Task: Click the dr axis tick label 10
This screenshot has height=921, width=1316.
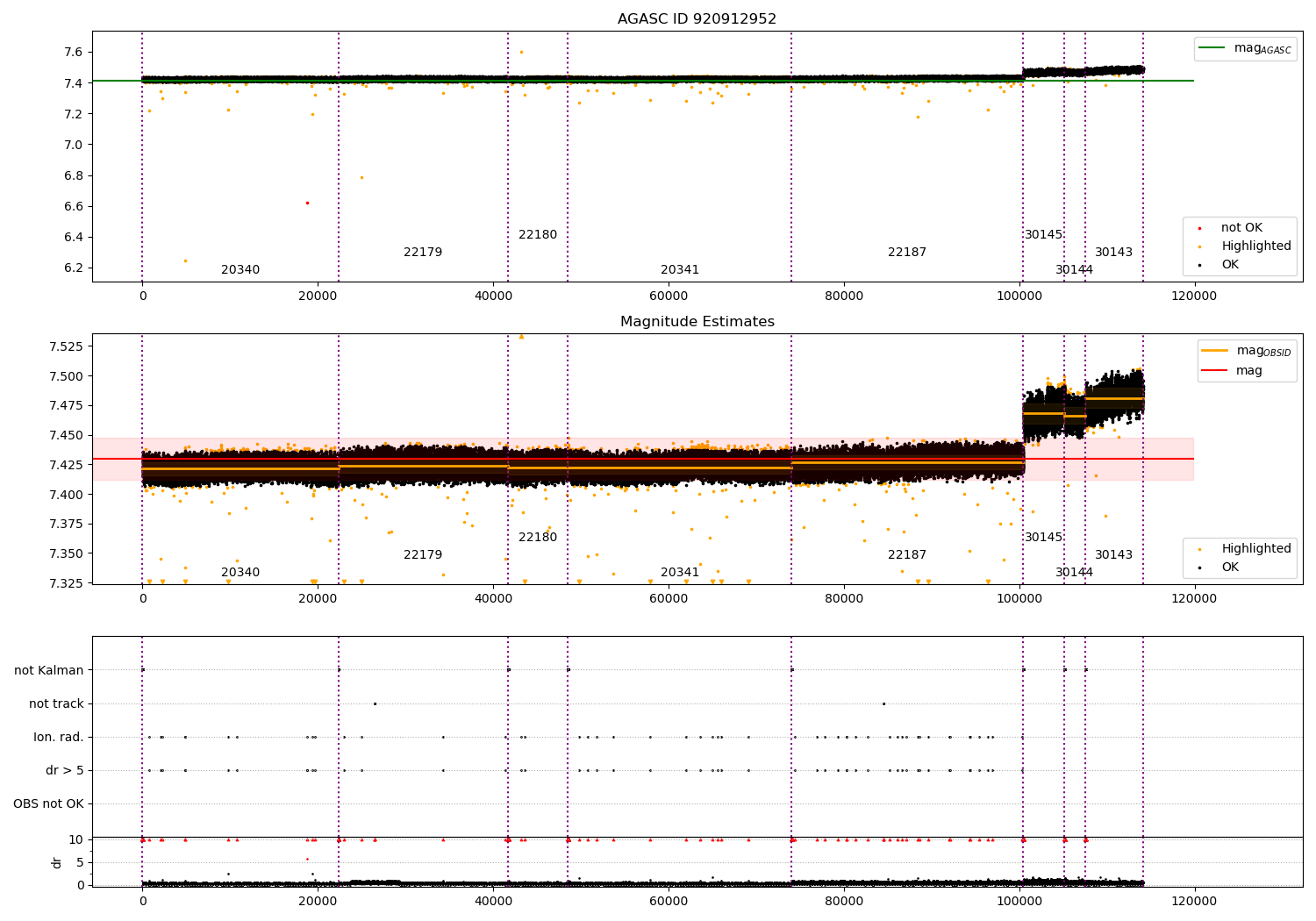Action: coord(76,839)
